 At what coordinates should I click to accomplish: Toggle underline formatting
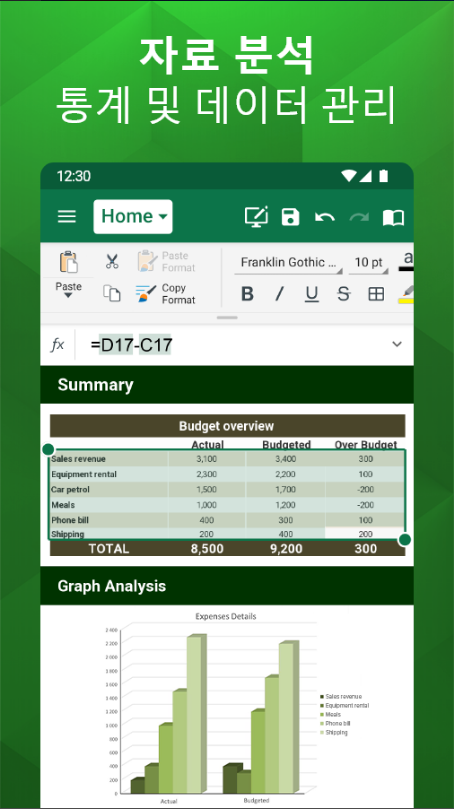tap(312, 294)
